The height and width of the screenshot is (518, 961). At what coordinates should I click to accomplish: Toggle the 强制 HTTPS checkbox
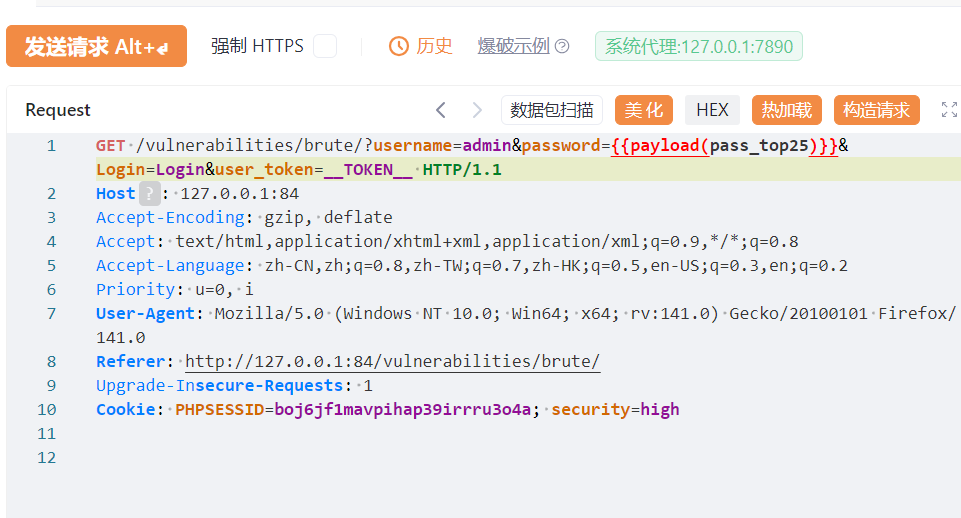(x=325, y=46)
